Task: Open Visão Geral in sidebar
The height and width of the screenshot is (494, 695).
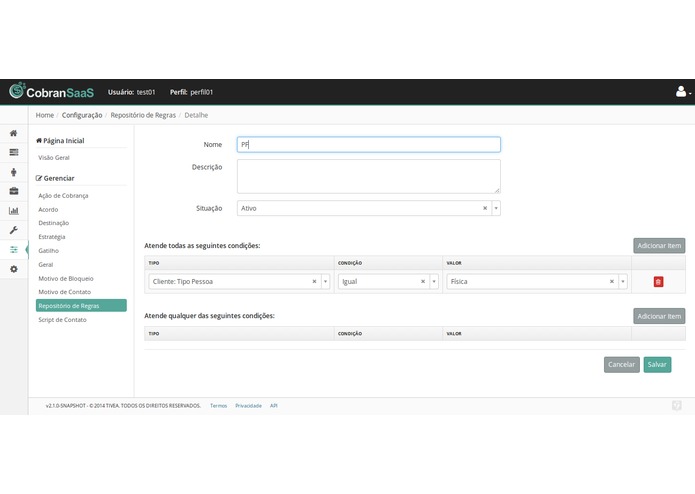Action: [54, 158]
